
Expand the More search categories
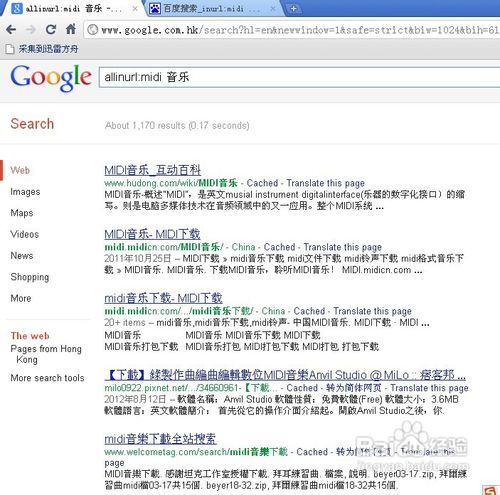point(21,298)
